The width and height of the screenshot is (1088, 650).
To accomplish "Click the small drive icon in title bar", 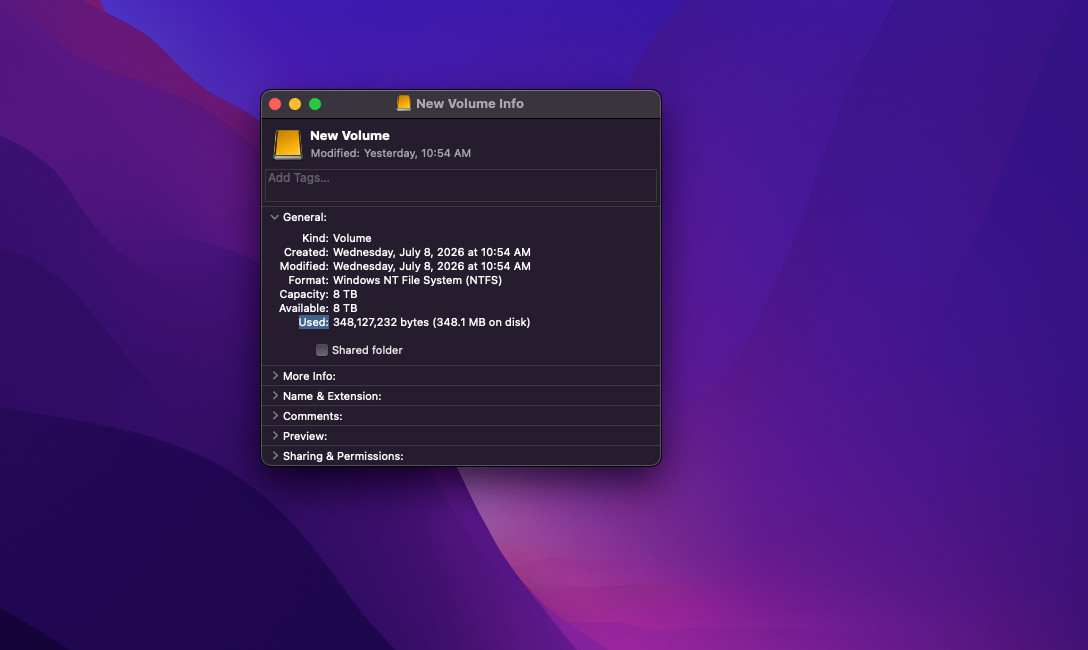I will click(403, 103).
